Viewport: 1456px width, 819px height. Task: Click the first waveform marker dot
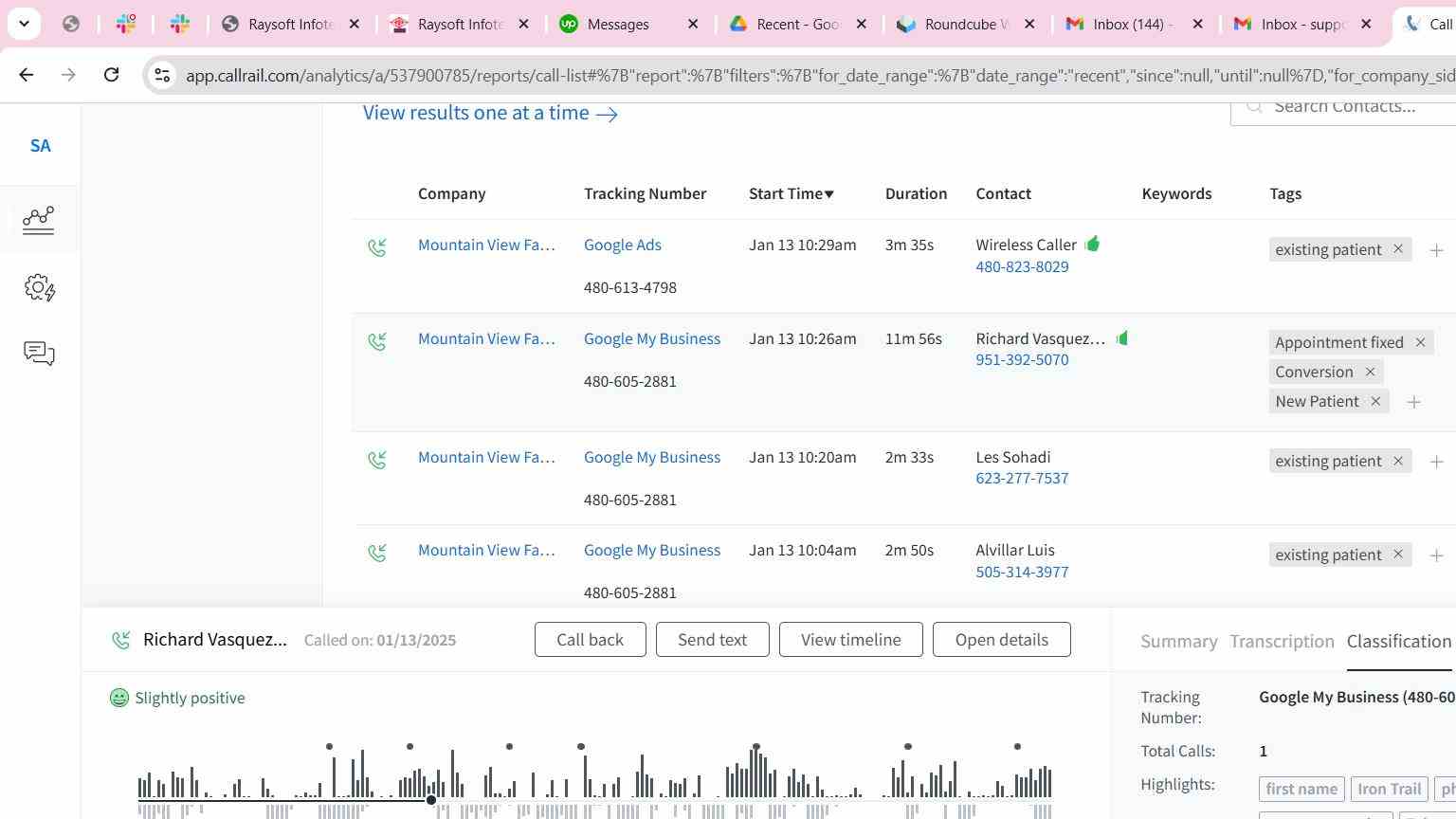(x=329, y=747)
